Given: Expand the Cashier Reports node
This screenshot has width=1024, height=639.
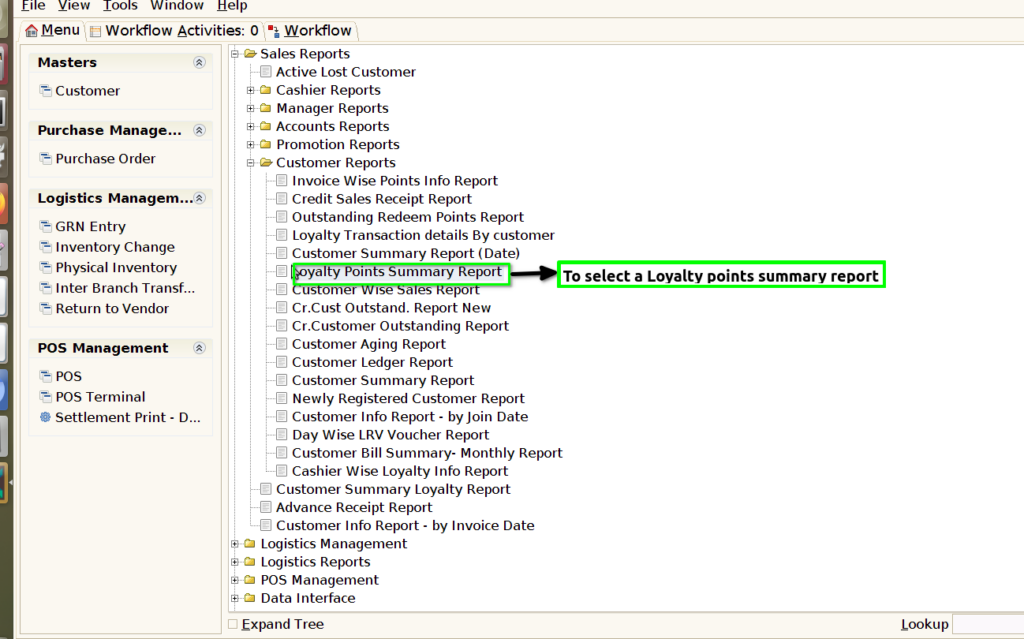Looking at the screenshot, I should click(250, 90).
